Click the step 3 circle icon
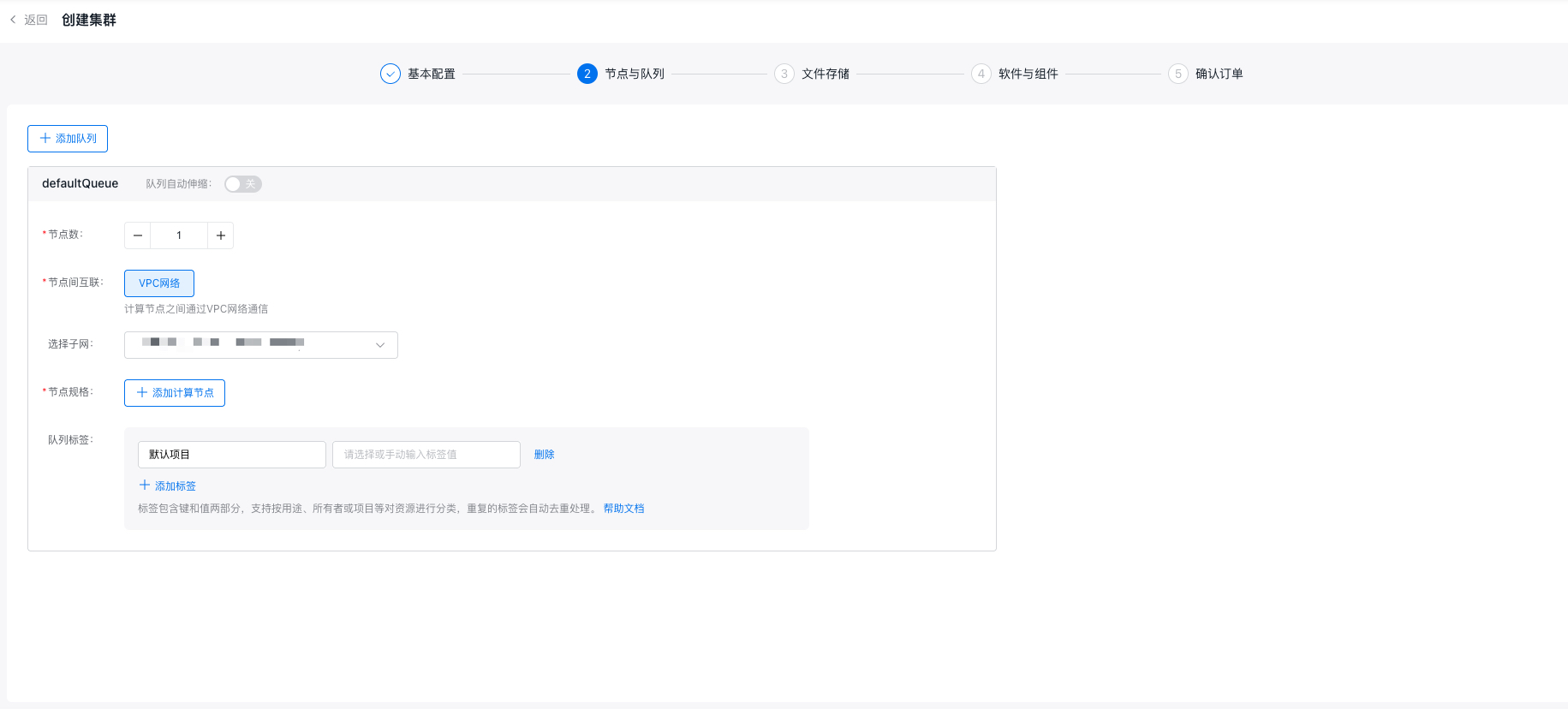This screenshot has width=1568, height=709. pyautogui.click(x=784, y=74)
